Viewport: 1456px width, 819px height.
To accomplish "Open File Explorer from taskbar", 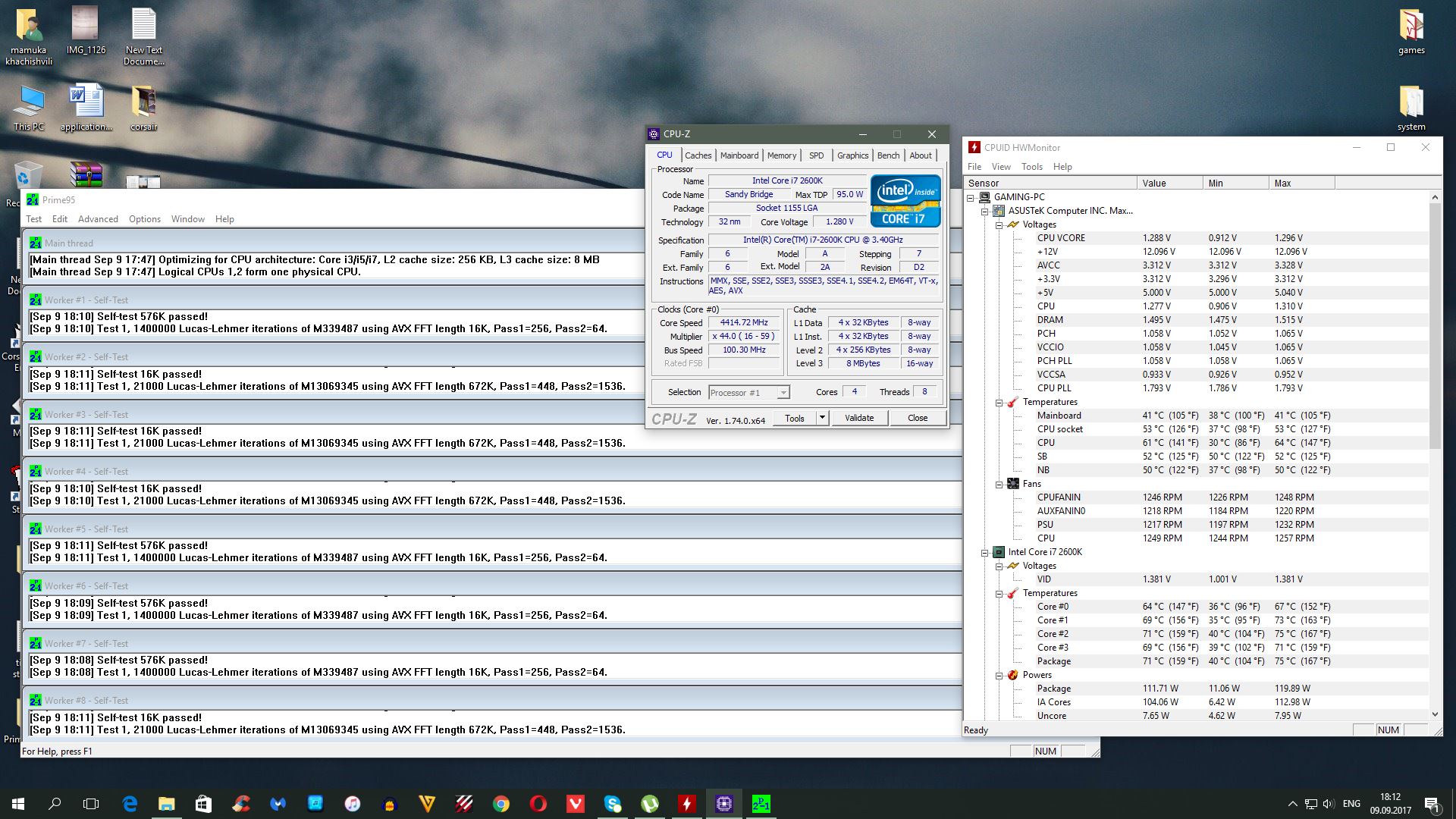I will (x=167, y=804).
